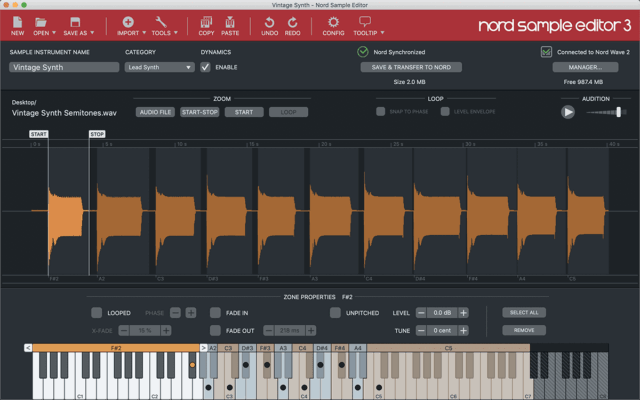Select the C5 zone bar
The image size is (640, 400).
tap(448, 348)
